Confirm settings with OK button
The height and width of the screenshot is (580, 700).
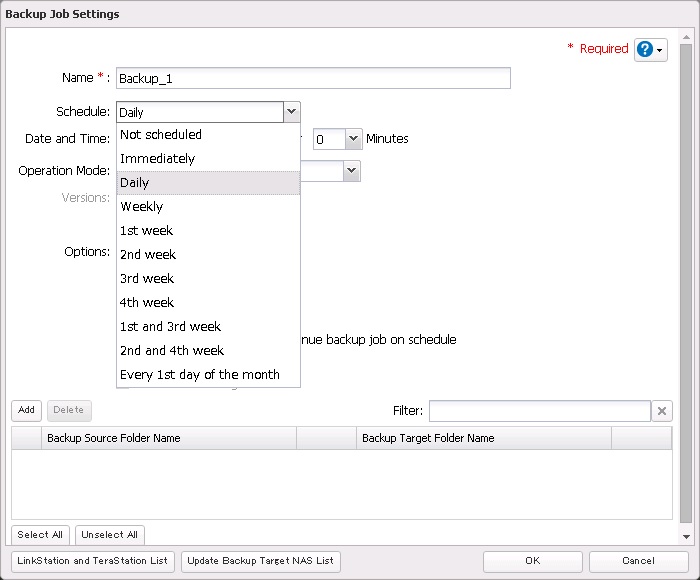click(532, 561)
